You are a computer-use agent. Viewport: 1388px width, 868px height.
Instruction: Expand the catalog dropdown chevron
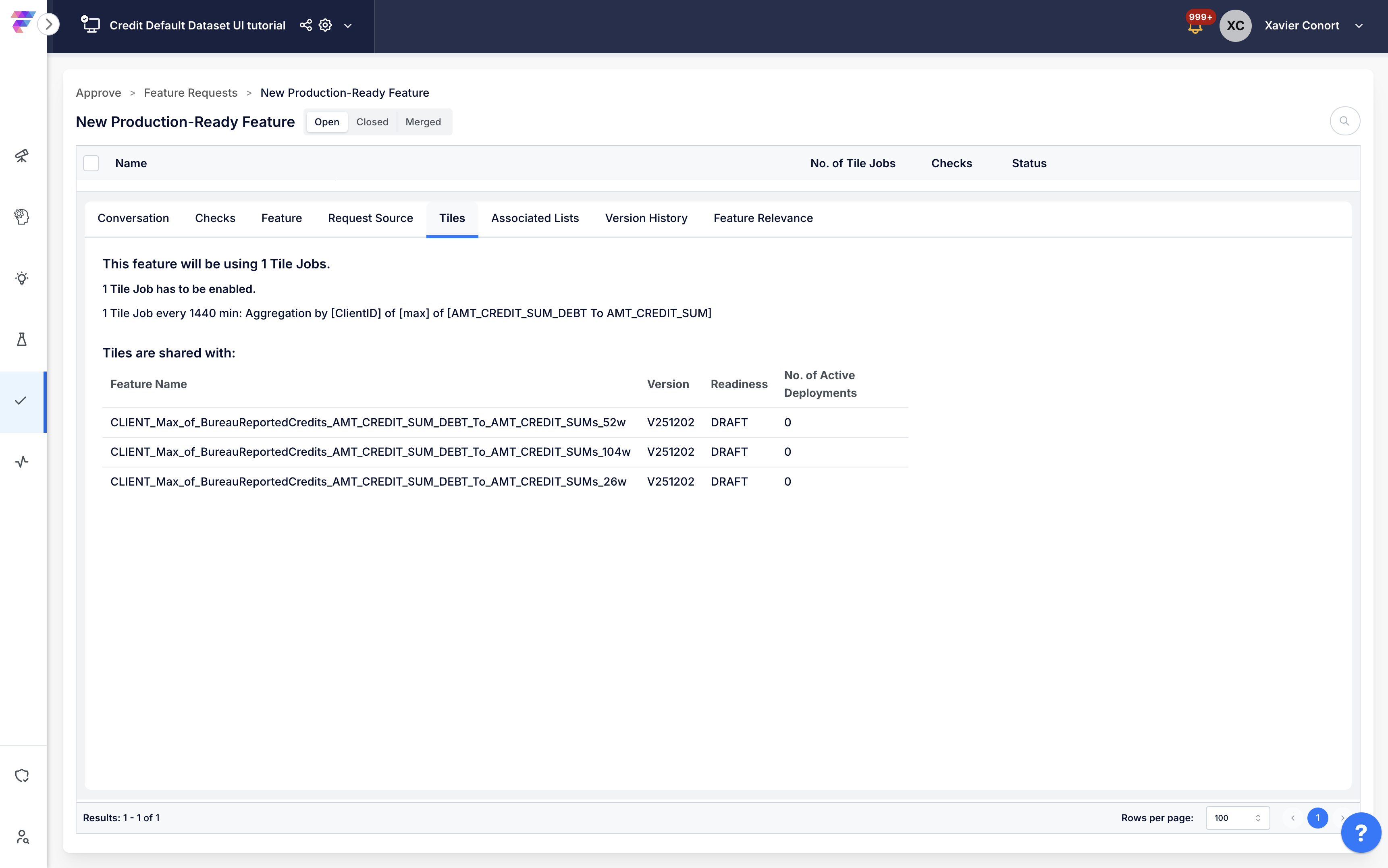(x=348, y=26)
